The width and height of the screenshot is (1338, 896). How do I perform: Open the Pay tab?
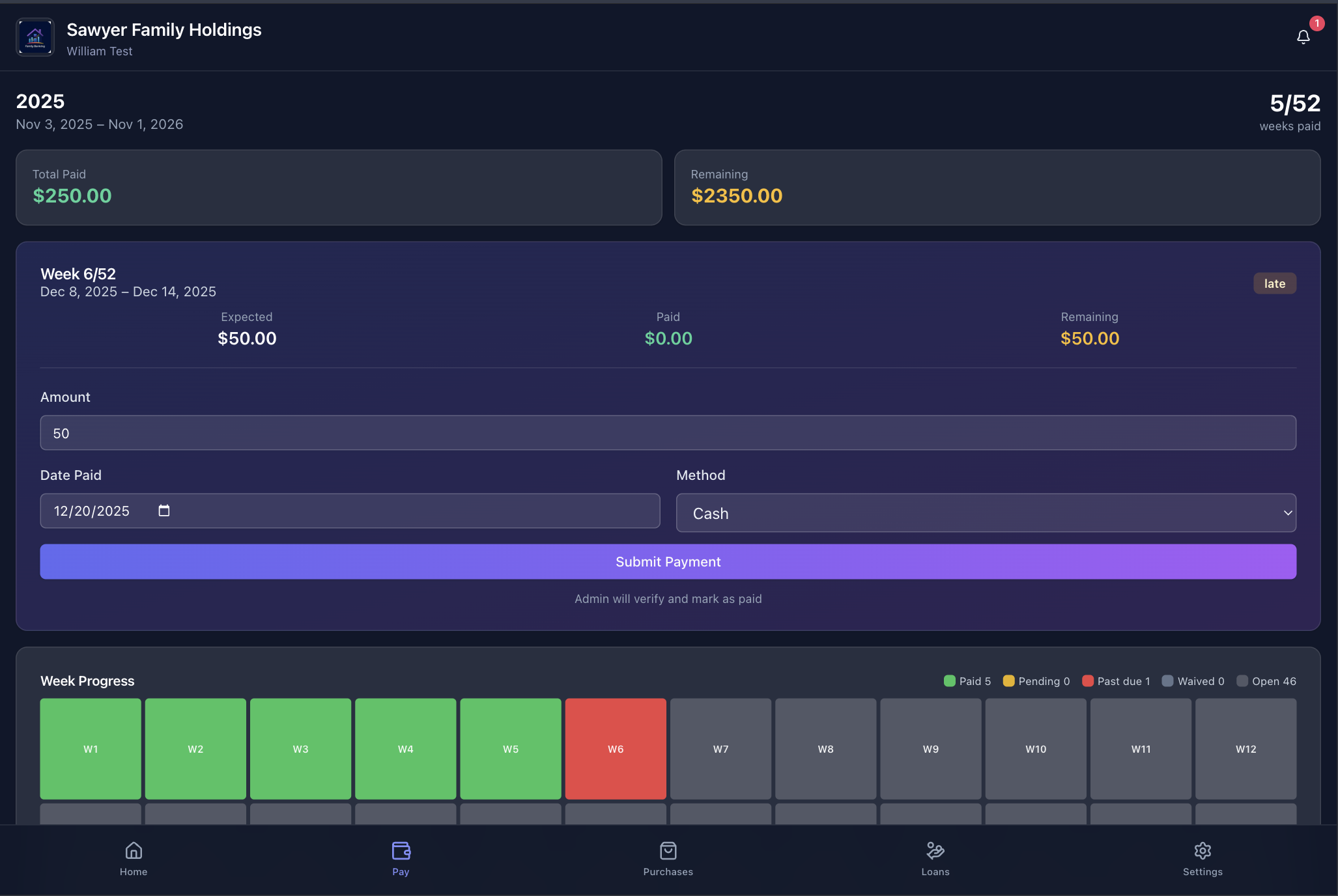[x=401, y=859]
